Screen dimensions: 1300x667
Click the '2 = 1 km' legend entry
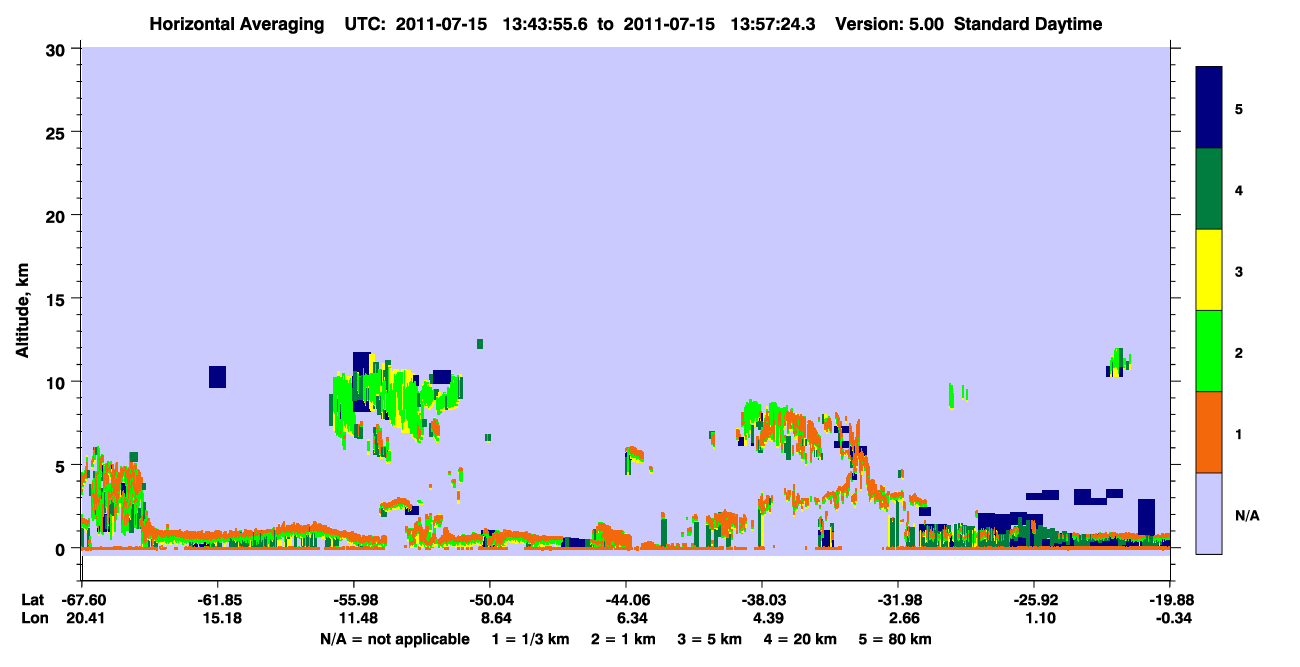pyautogui.click(x=623, y=639)
